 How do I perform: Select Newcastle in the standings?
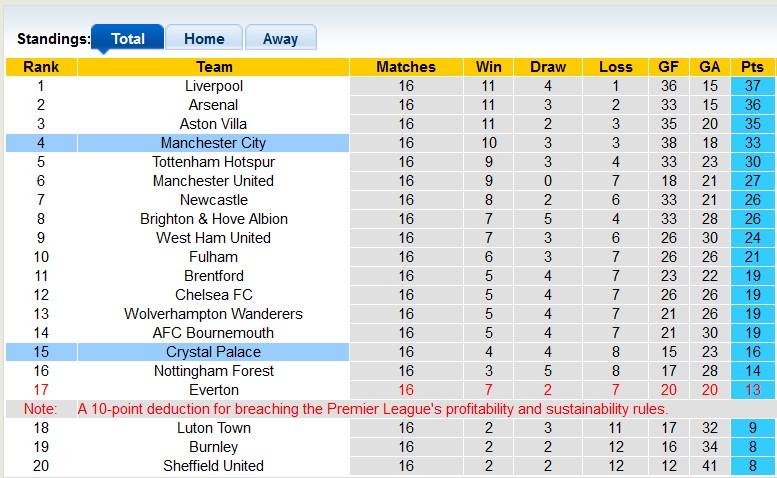pos(213,200)
